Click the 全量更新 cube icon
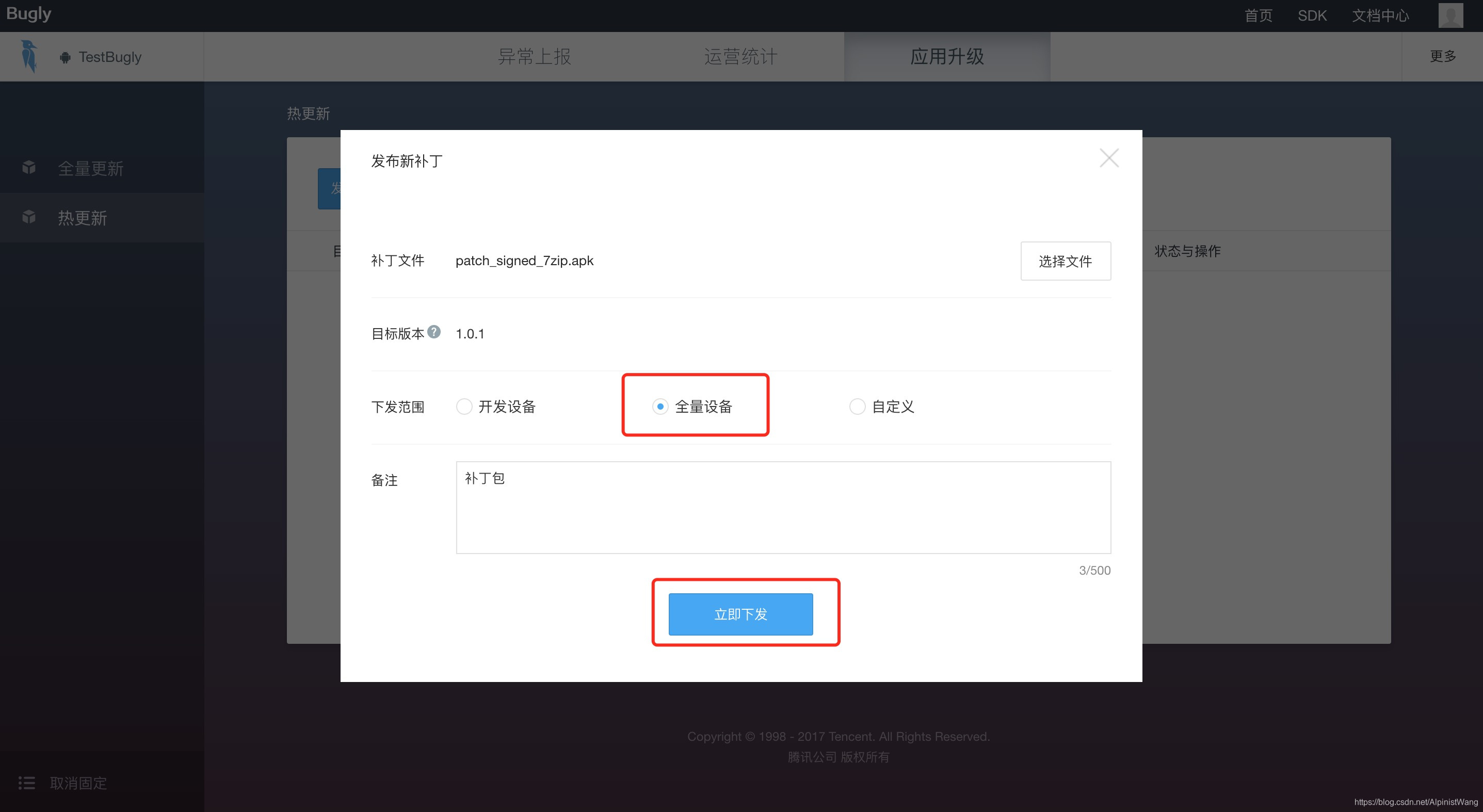This screenshot has width=1483, height=812. point(29,168)
